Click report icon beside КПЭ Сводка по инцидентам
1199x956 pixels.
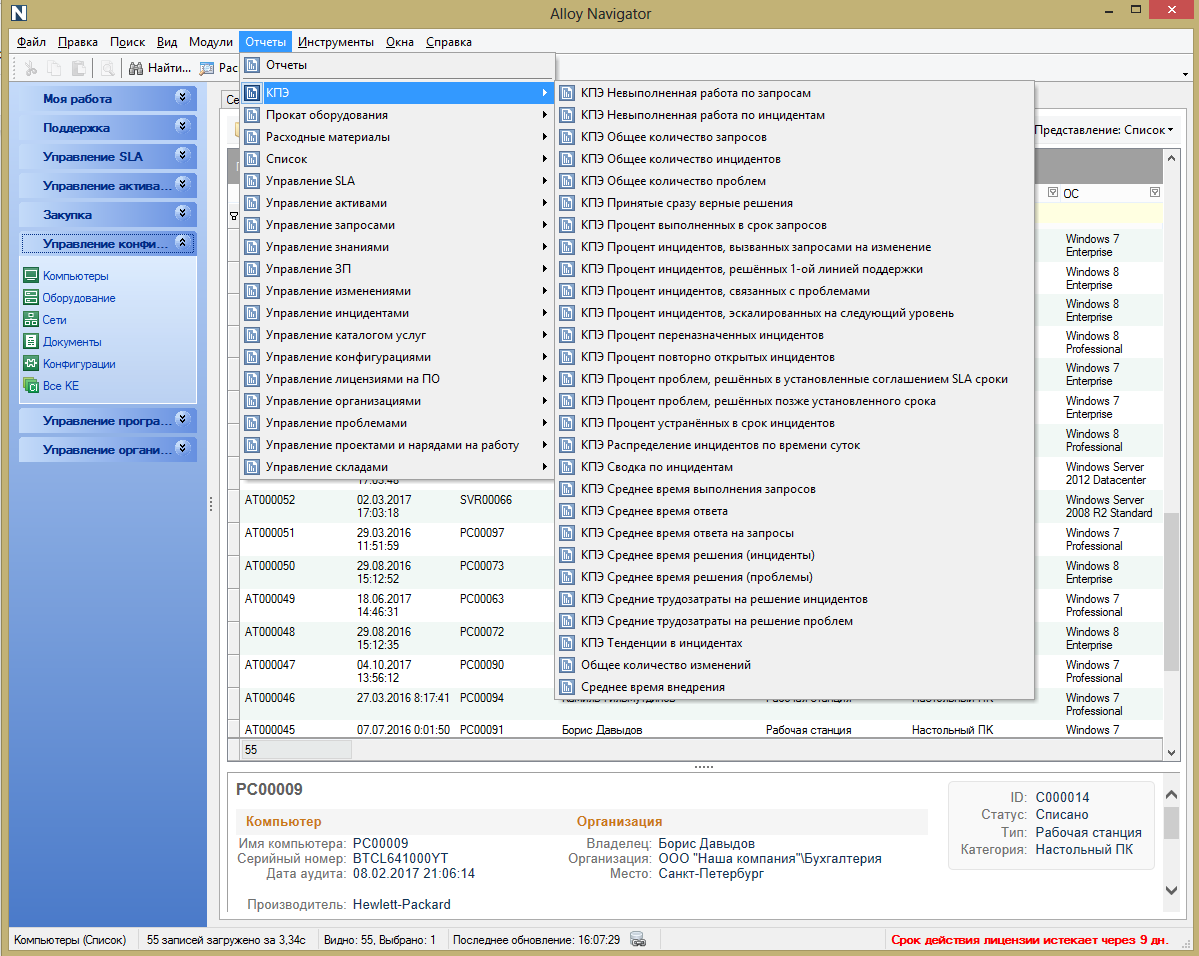click(567, 467)
